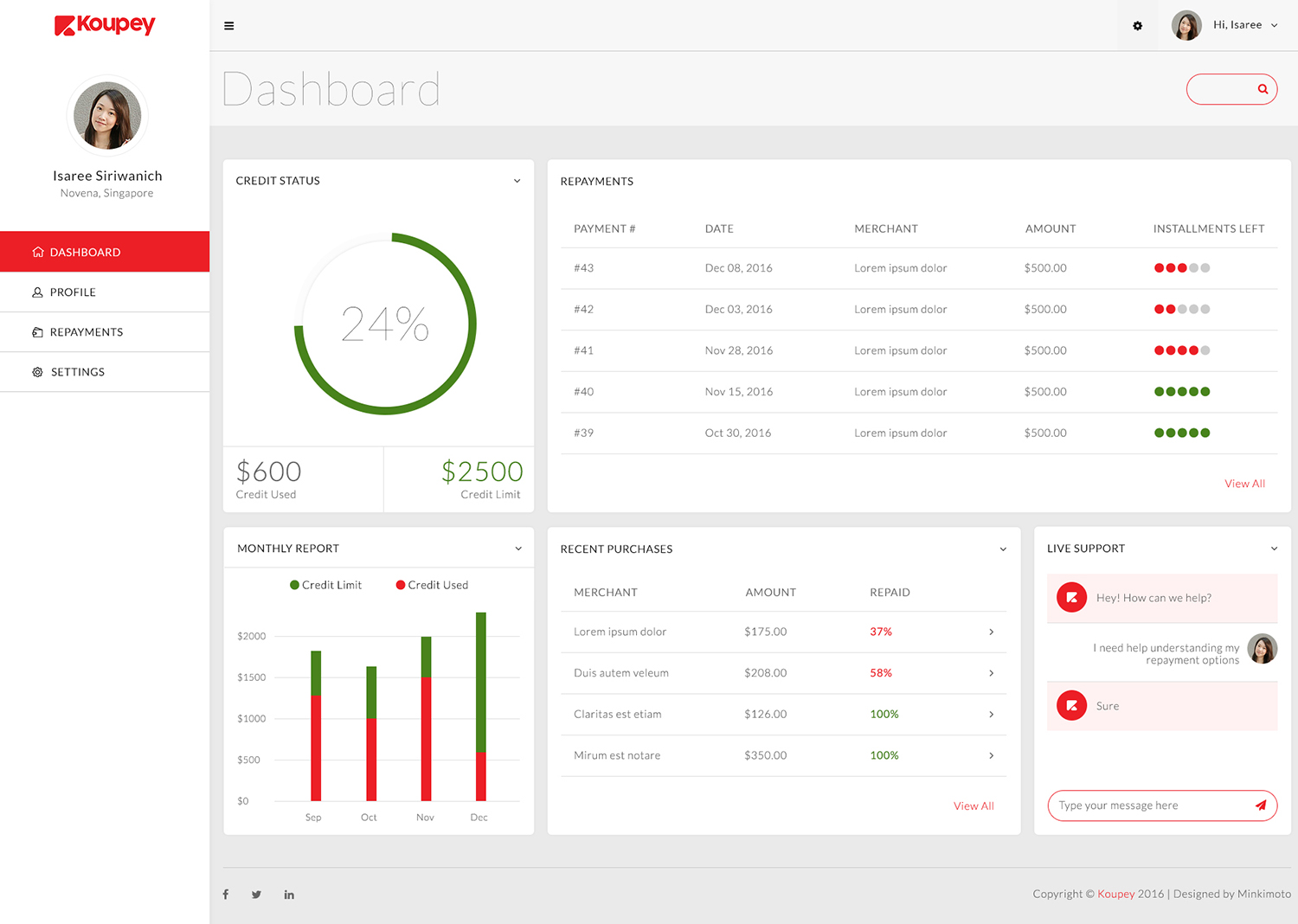Click the Koupey logo
The image size is (1298, 924).
coord(105,25)
